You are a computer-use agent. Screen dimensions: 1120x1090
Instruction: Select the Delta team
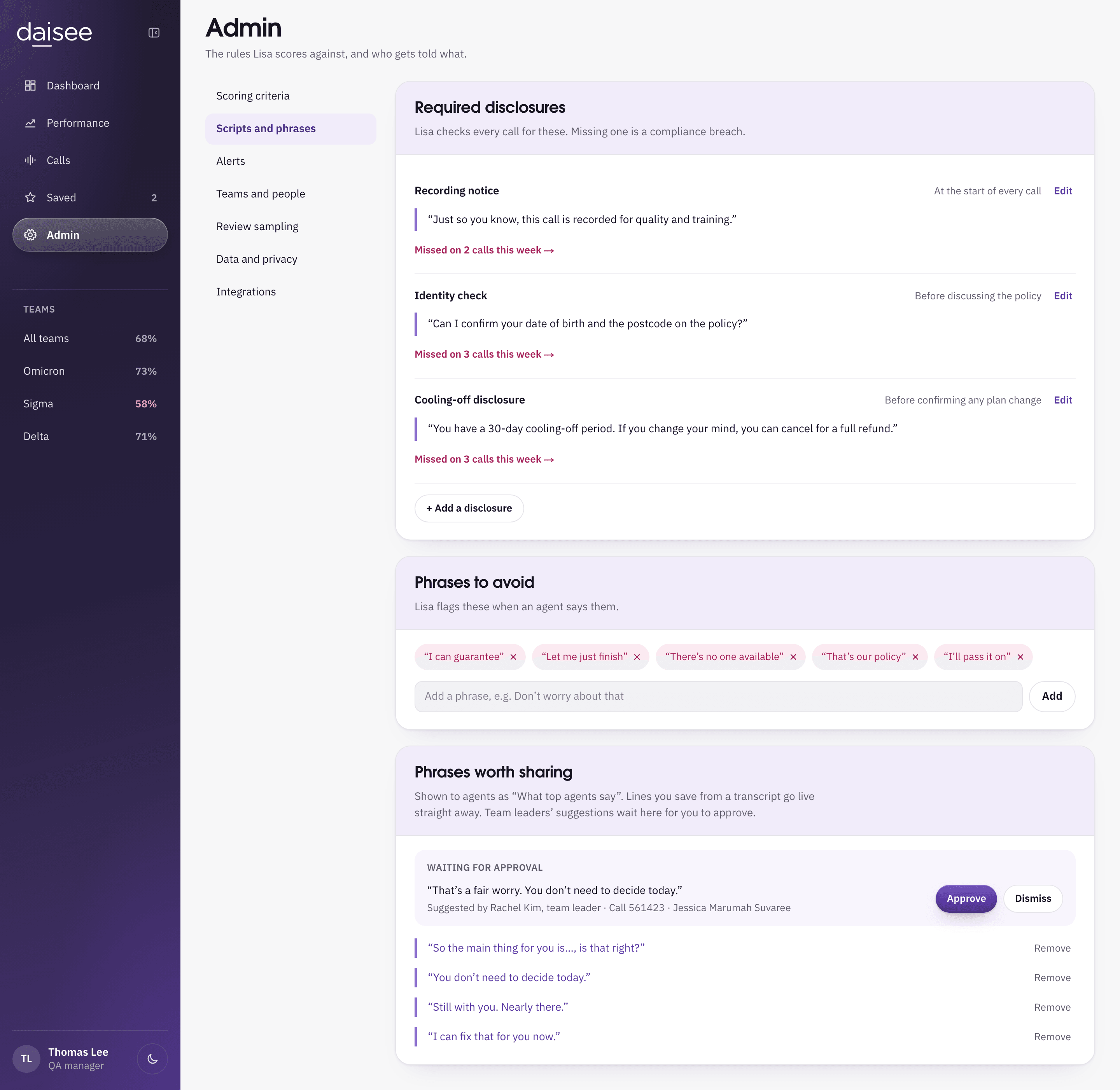click(90, 436)
